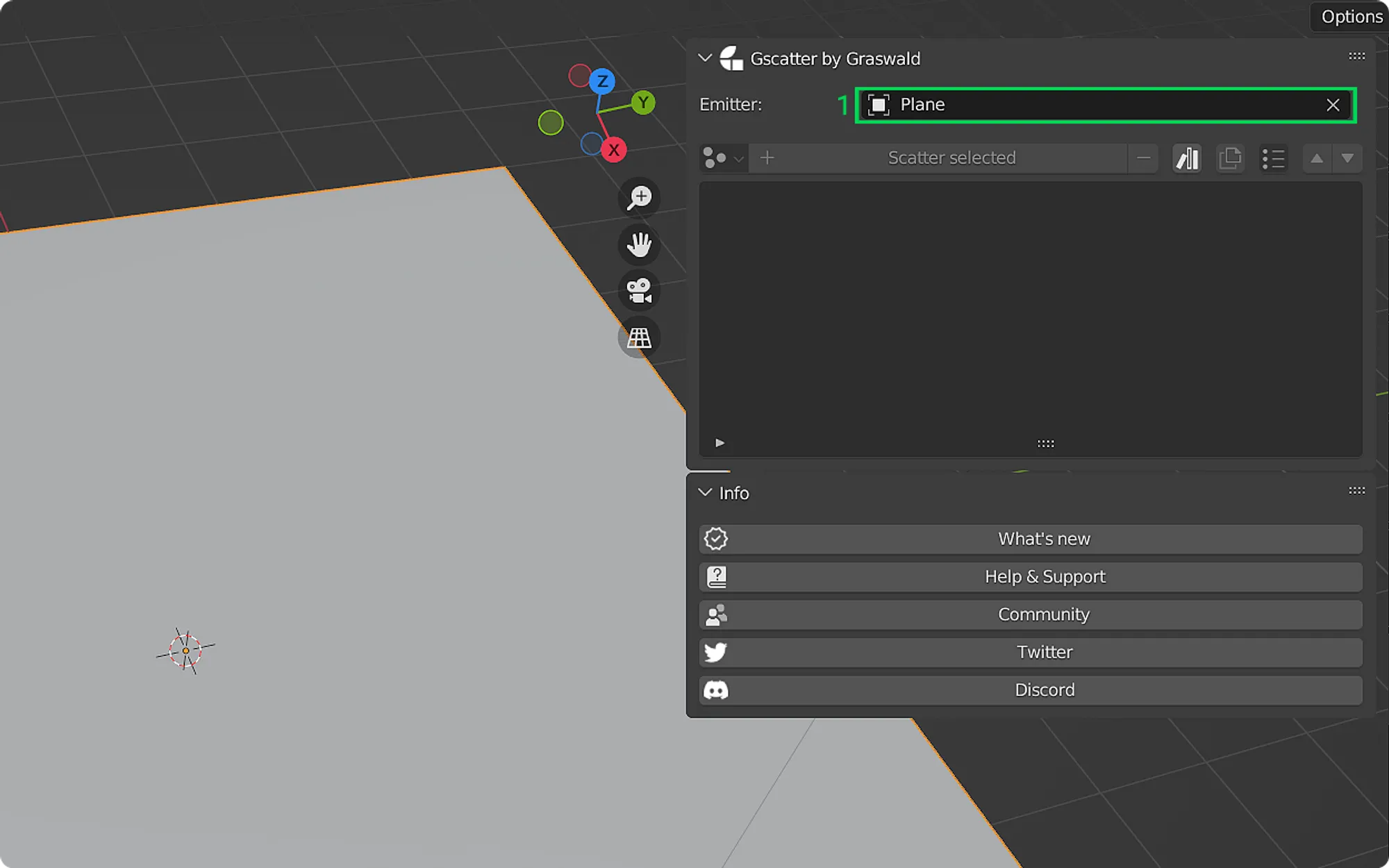Click the plus add scatter icon
Image resolution: width=1389 pixels, height=868 pixels.
click(x=767, y=158)
